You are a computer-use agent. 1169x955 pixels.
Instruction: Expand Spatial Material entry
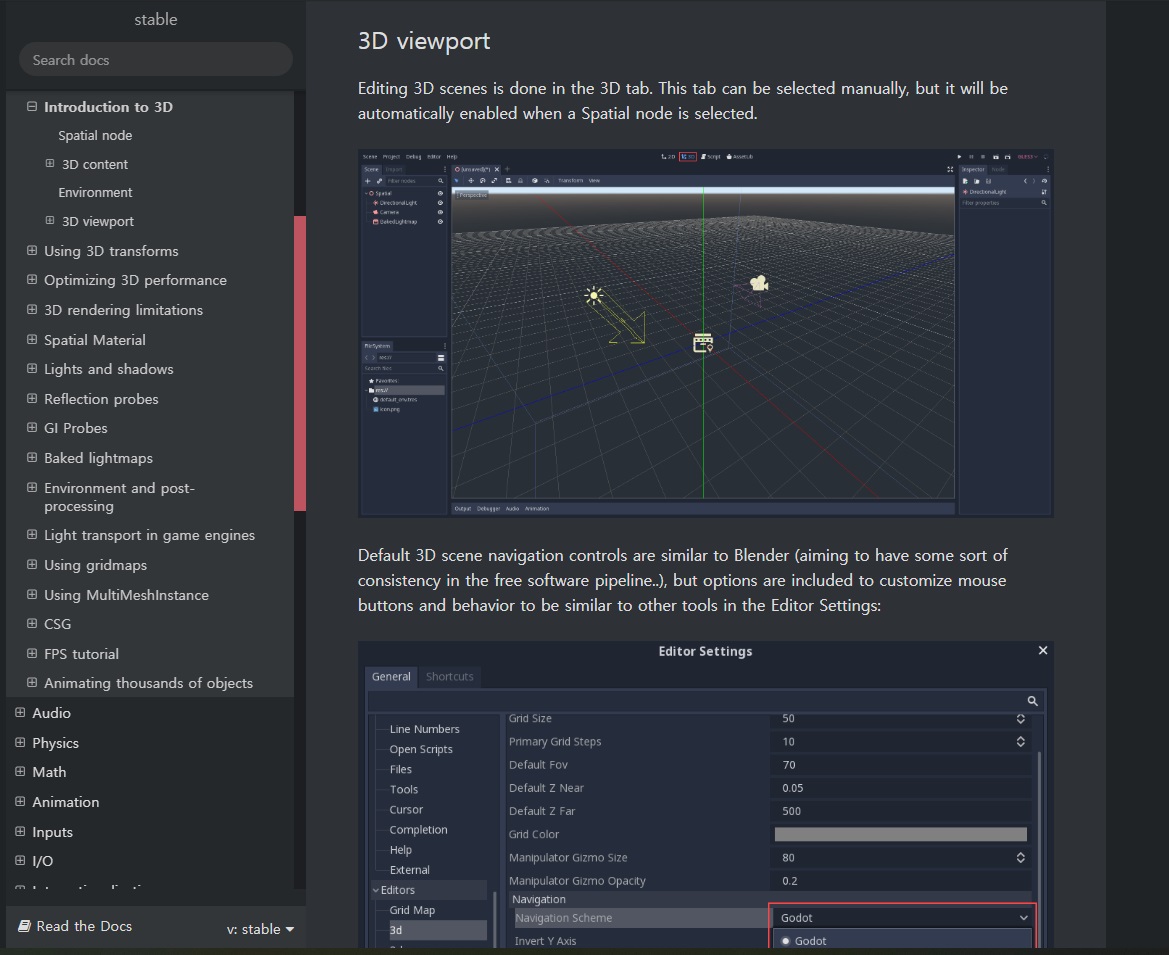coord(32,339)
